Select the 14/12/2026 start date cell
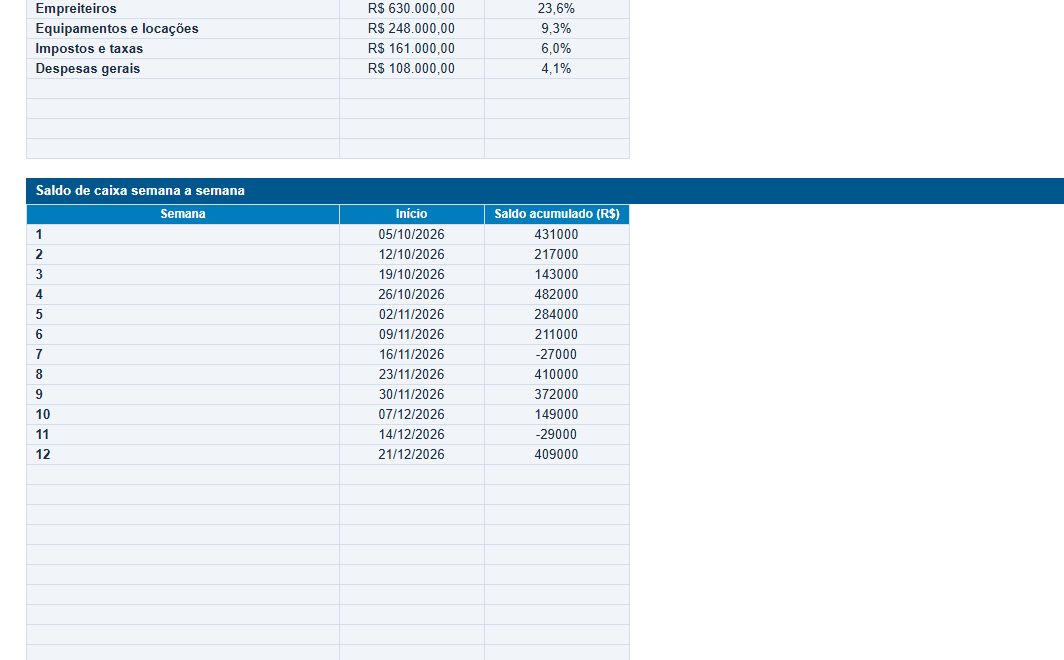1064x660 pixels. 412,435
